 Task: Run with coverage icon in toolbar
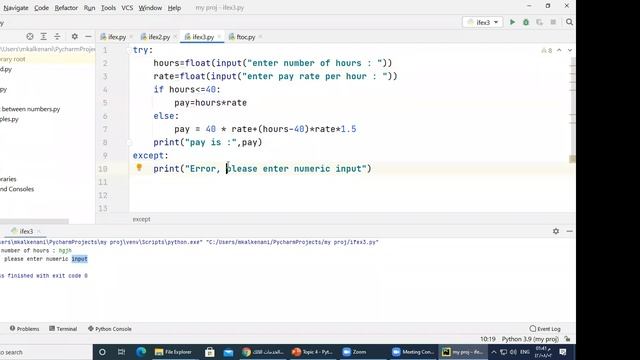539,22
